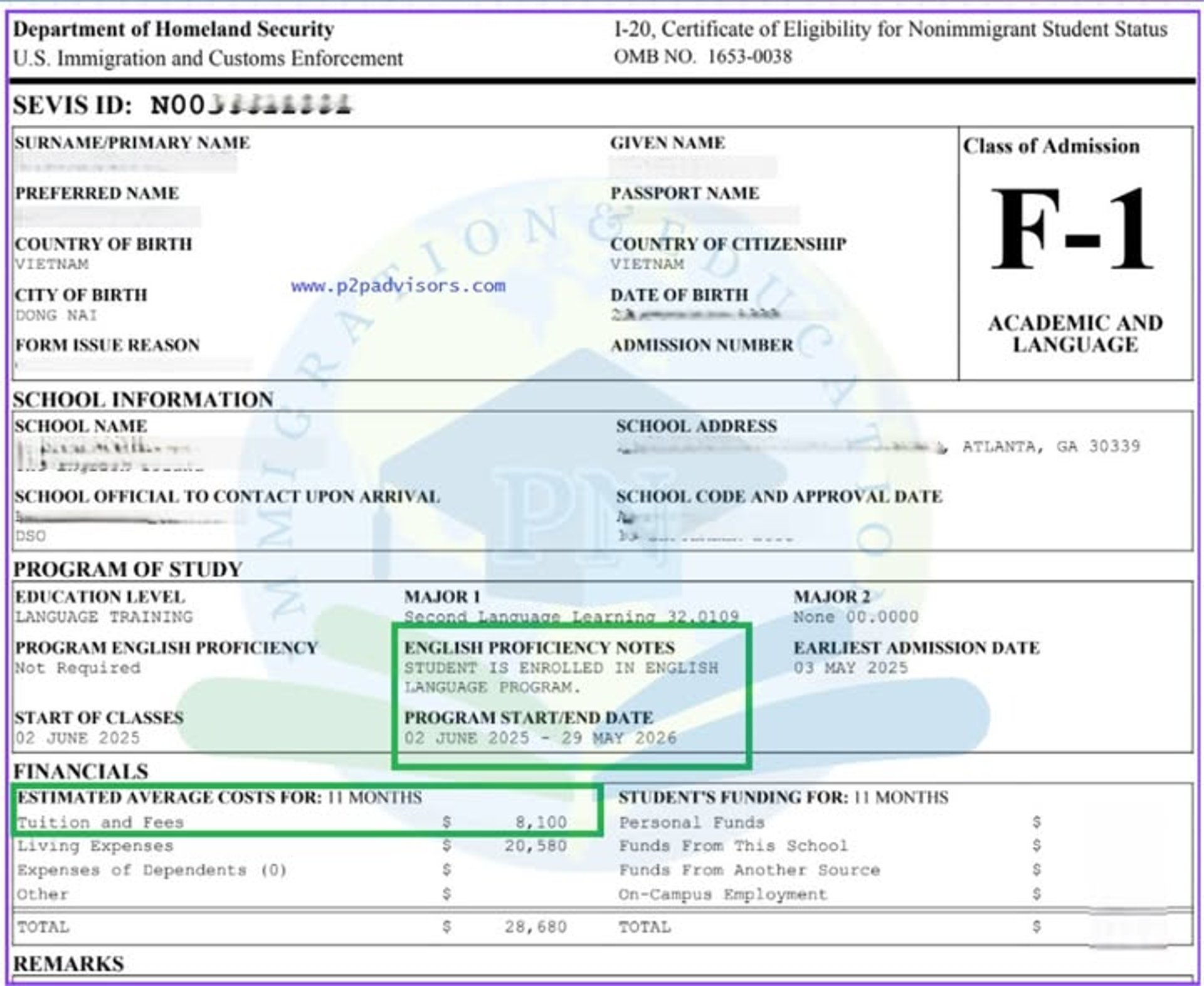Select the 20,580 living expenses amount
The height and width of the screenshot is (986, 1204).
point(536,846)
